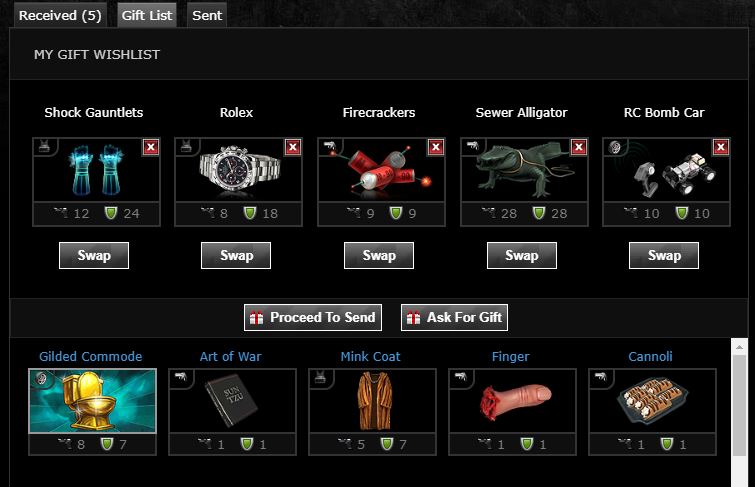The image size is (755, 487).
Task: Click Ask For Gift button
Action: point(455,317)
